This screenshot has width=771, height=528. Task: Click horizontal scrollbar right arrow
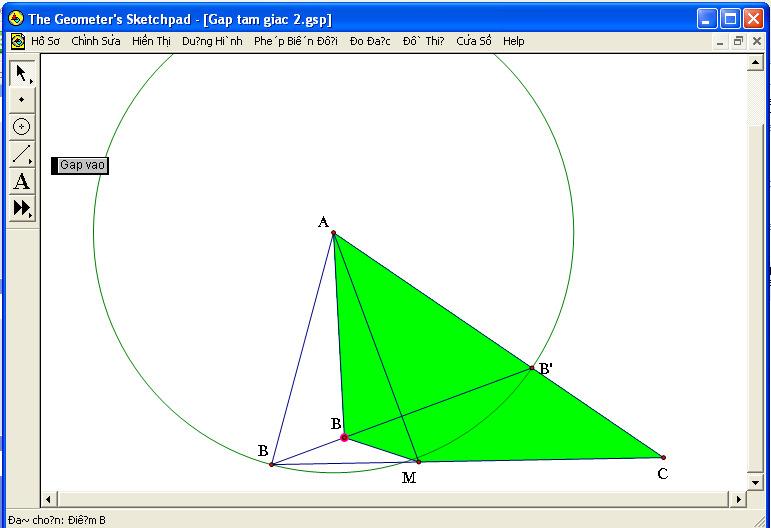(738, 499)
